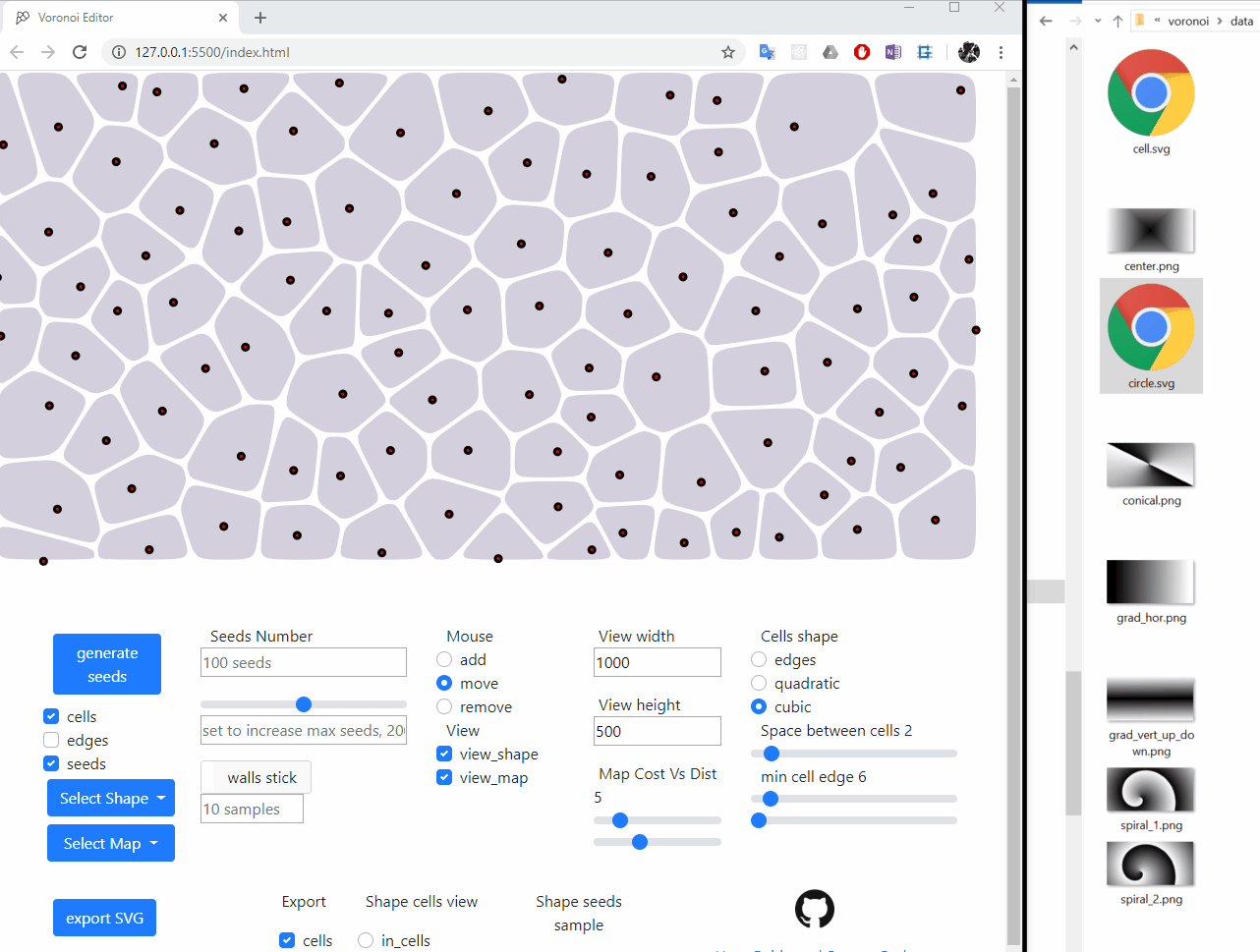Open the project's GitHub page icon

(x=814, y=909)
